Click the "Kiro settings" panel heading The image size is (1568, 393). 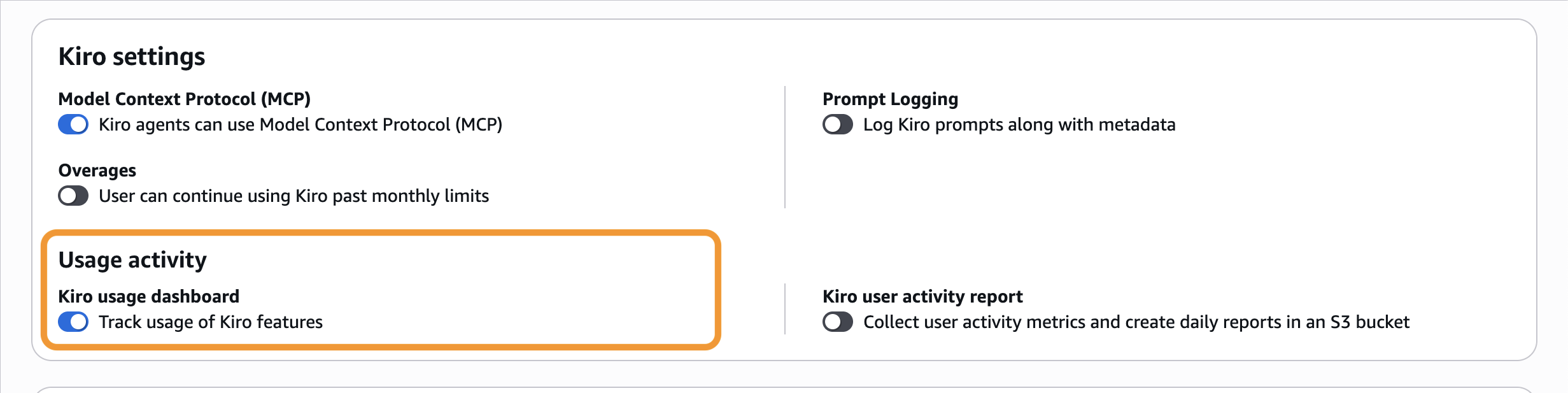132,57
